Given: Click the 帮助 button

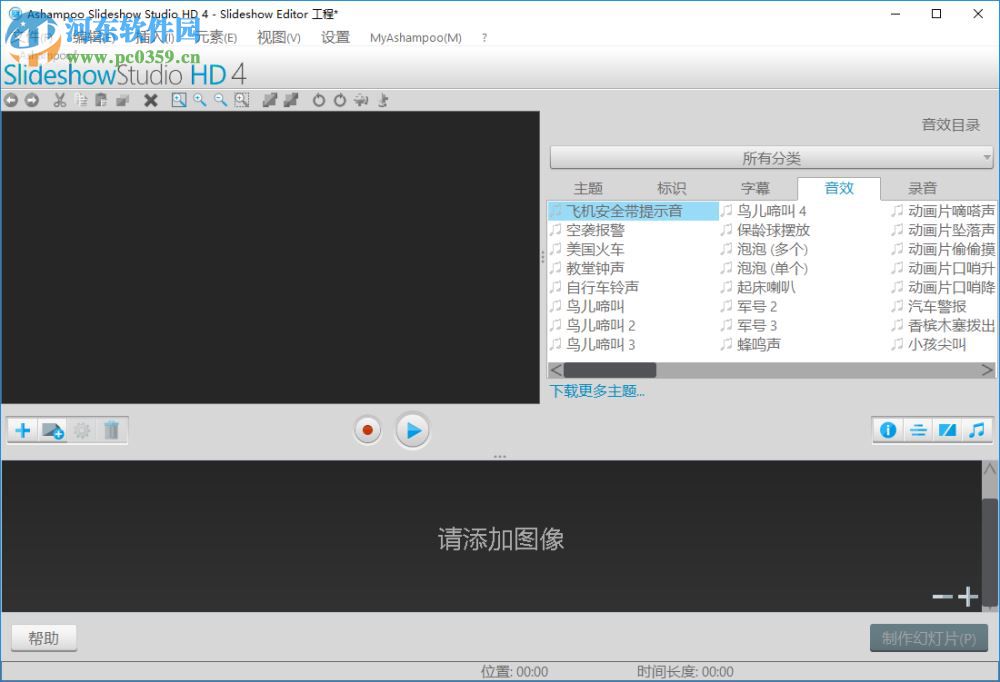Looking at the screenshot, I should (x=44, y=637).
